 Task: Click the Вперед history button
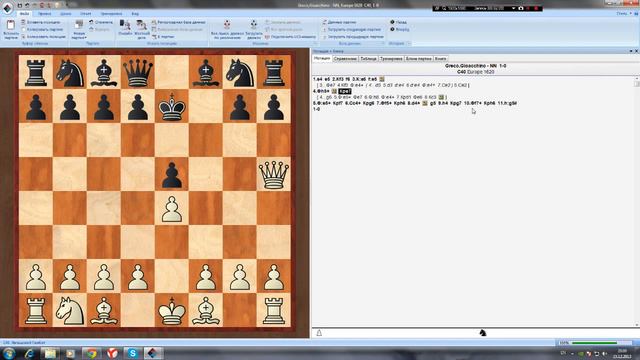click(399, 29)
